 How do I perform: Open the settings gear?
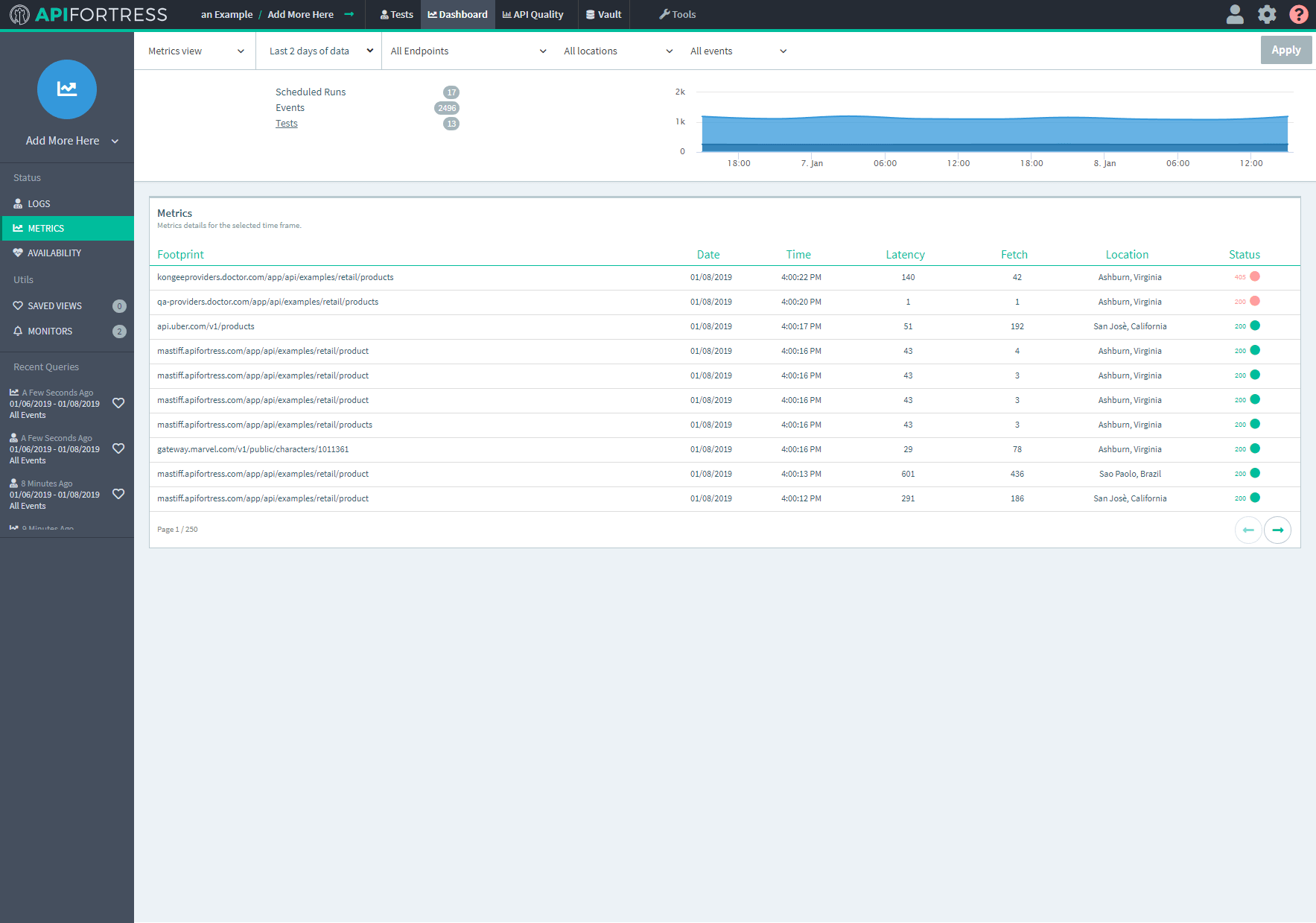tap(1267, 14)
